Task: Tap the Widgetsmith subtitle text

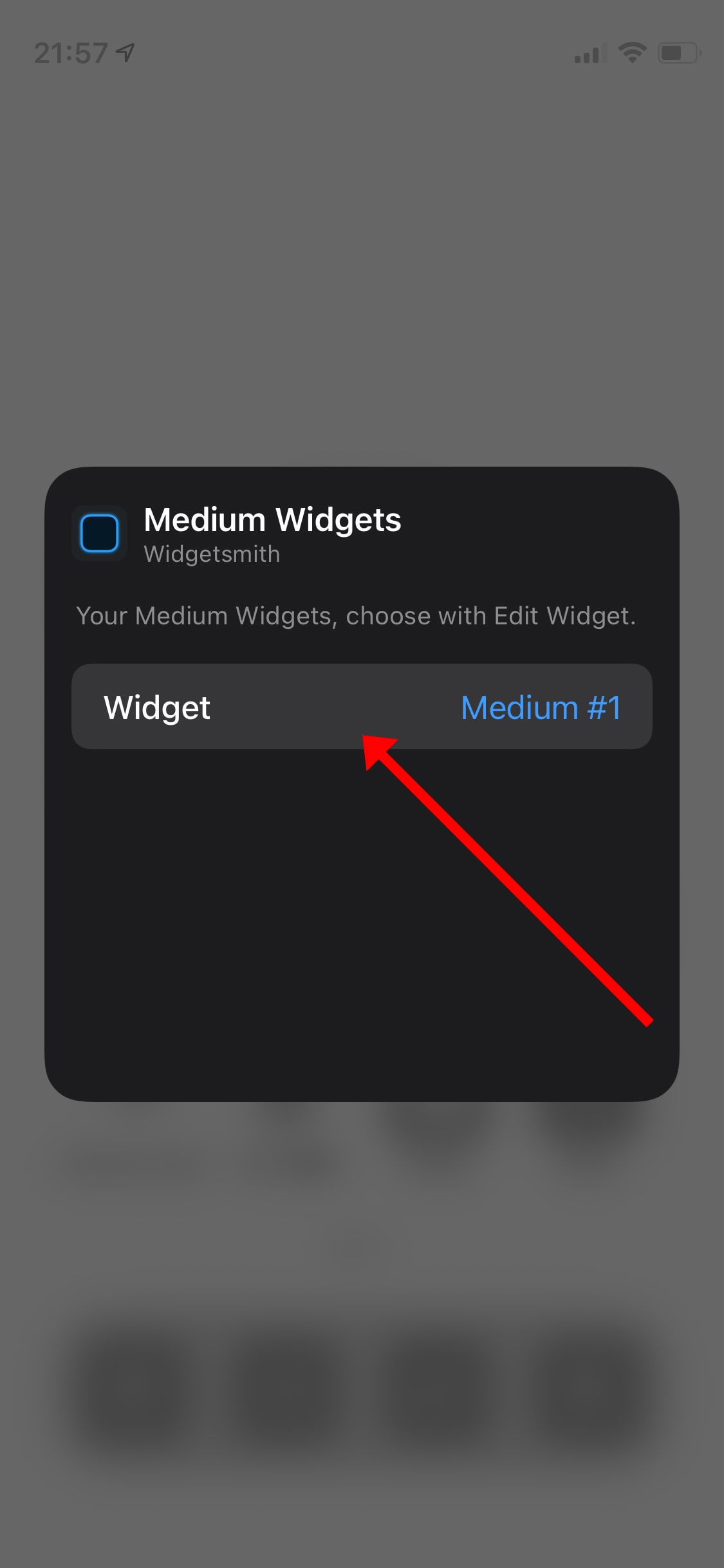Action: pos(212,554)
